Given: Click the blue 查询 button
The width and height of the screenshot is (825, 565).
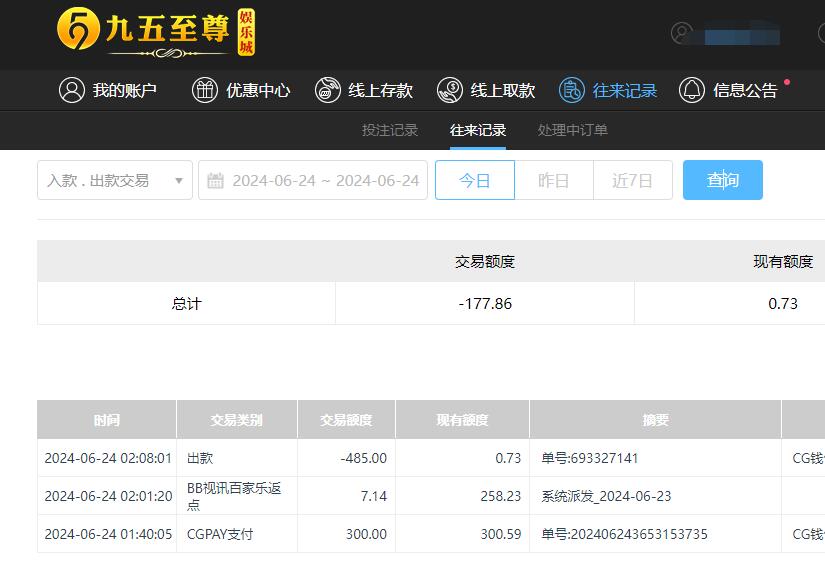Looking at the screenshot, I should (722, 180).
